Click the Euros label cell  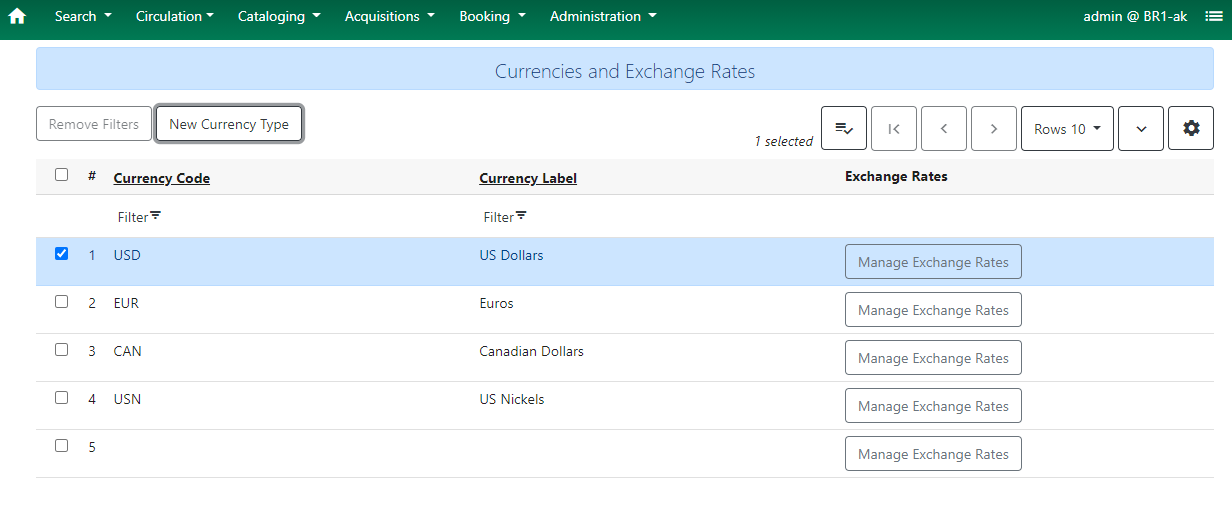[496, 303]
